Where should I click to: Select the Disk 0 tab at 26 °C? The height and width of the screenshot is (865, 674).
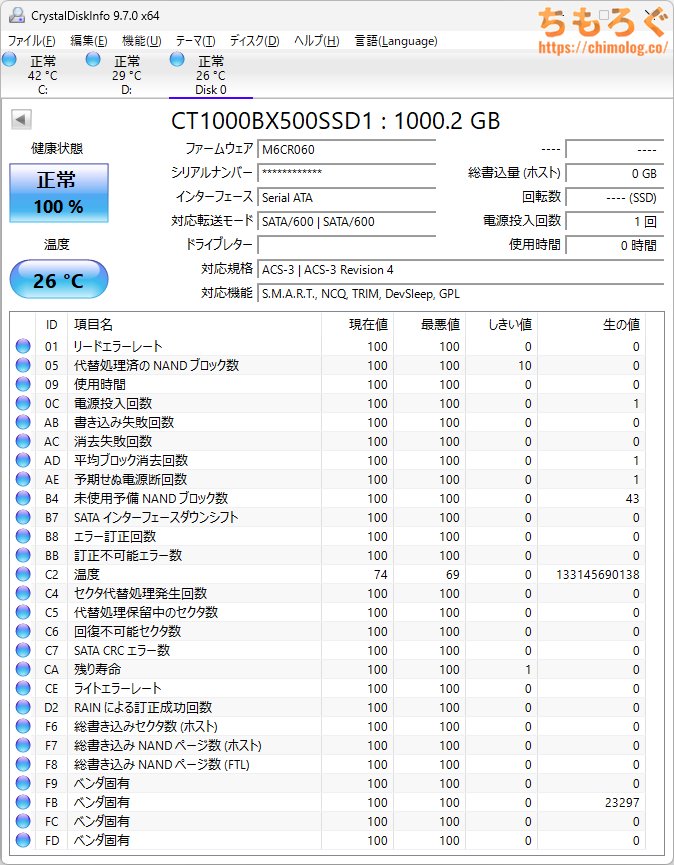[211, 74]
